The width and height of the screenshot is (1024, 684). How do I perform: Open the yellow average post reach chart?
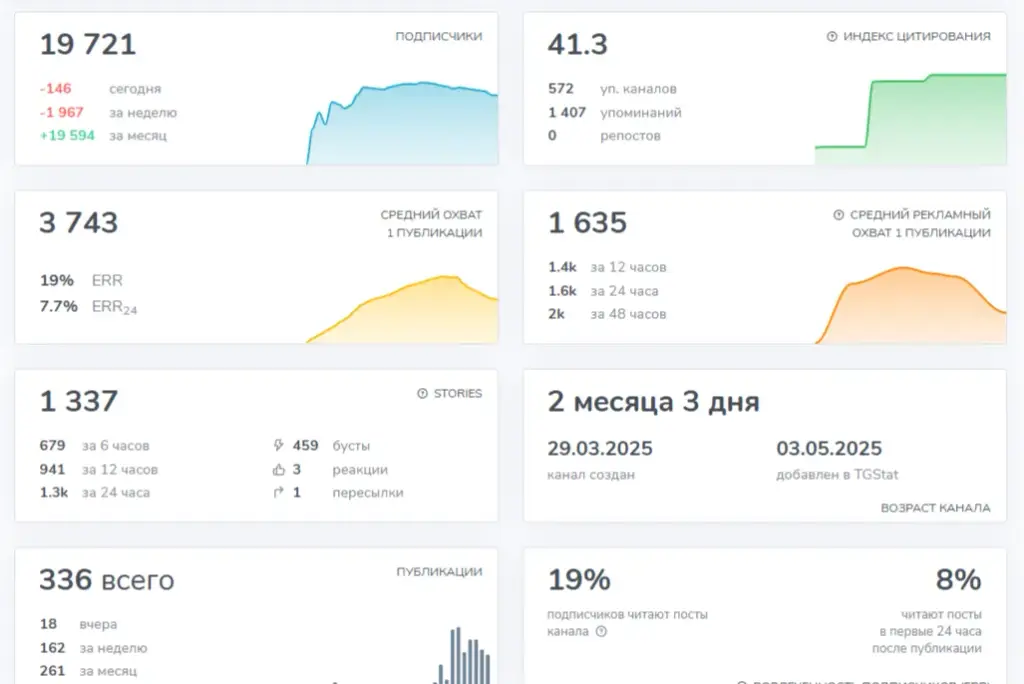[x=402, y=309]
